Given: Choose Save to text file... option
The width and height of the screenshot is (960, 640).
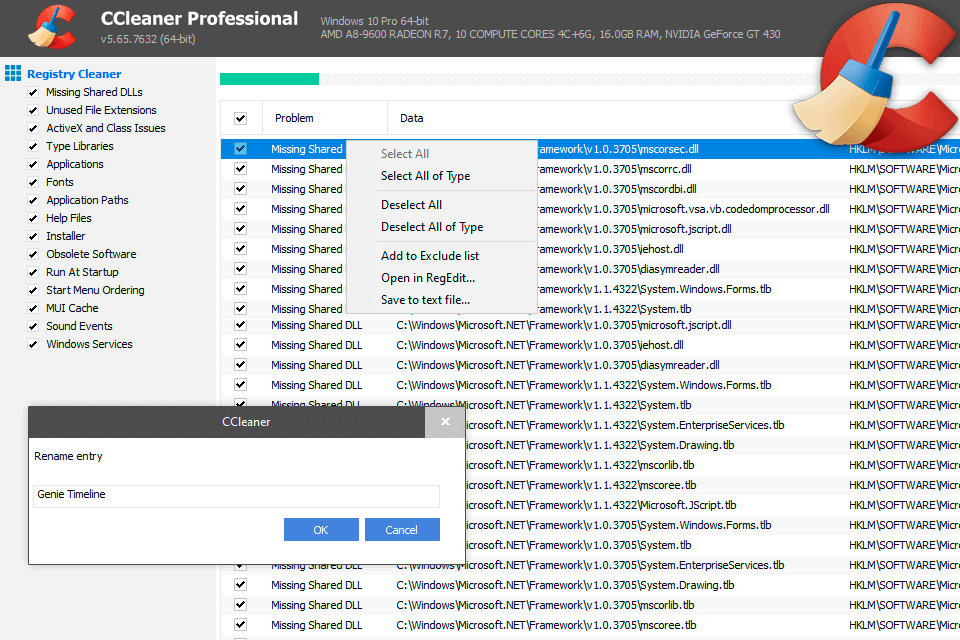Looking at the screenshot, I should (426, 299).
